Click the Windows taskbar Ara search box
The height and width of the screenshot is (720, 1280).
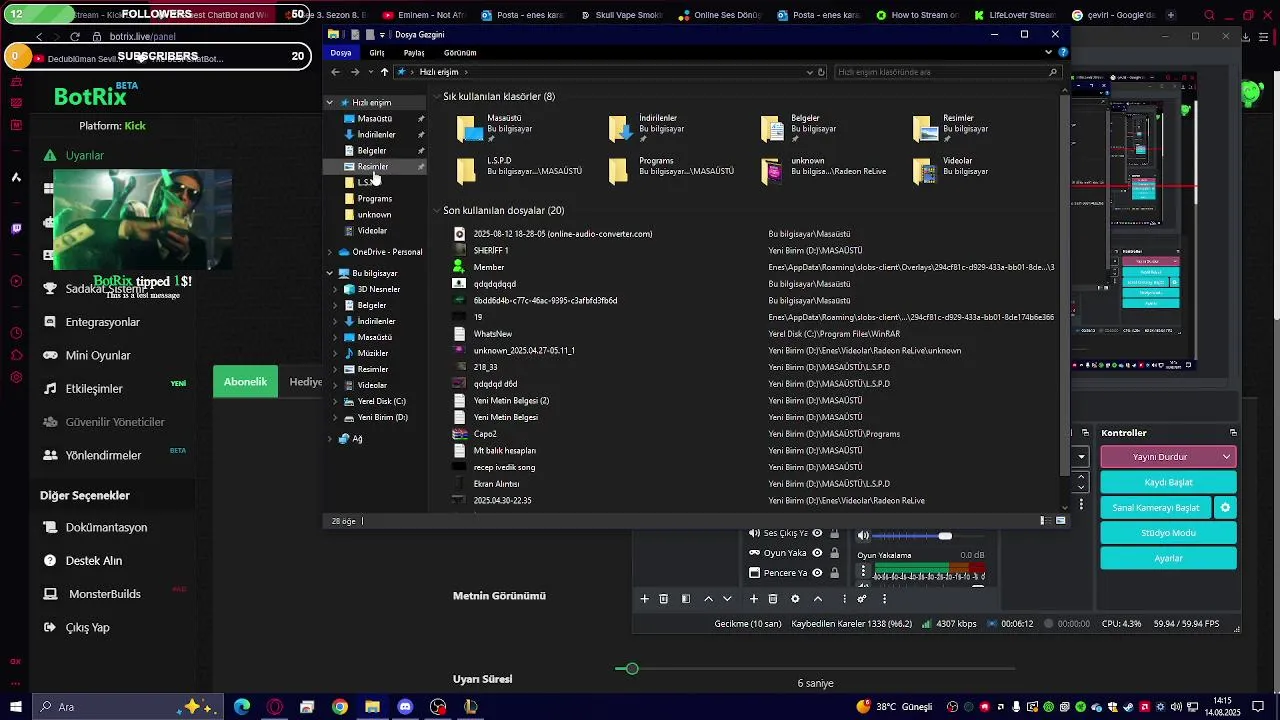(127, 707)
